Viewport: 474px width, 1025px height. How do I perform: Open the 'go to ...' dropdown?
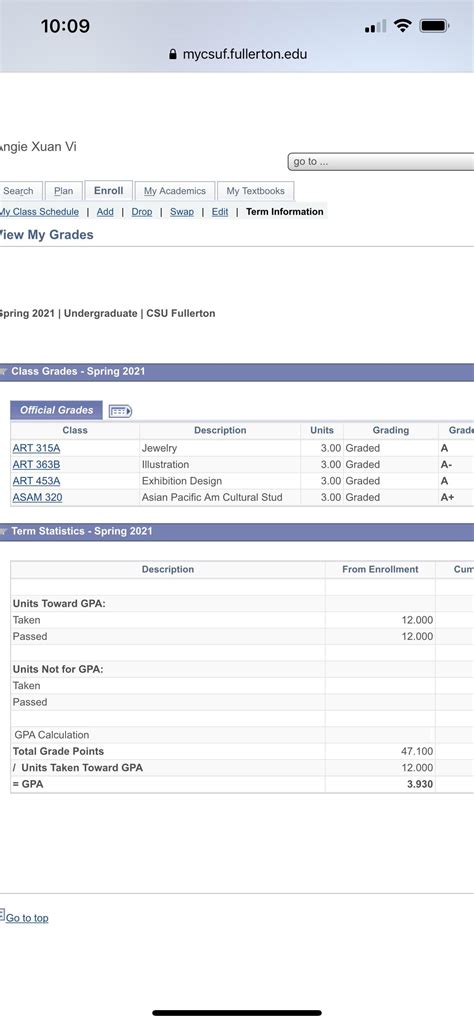(381, 161)
